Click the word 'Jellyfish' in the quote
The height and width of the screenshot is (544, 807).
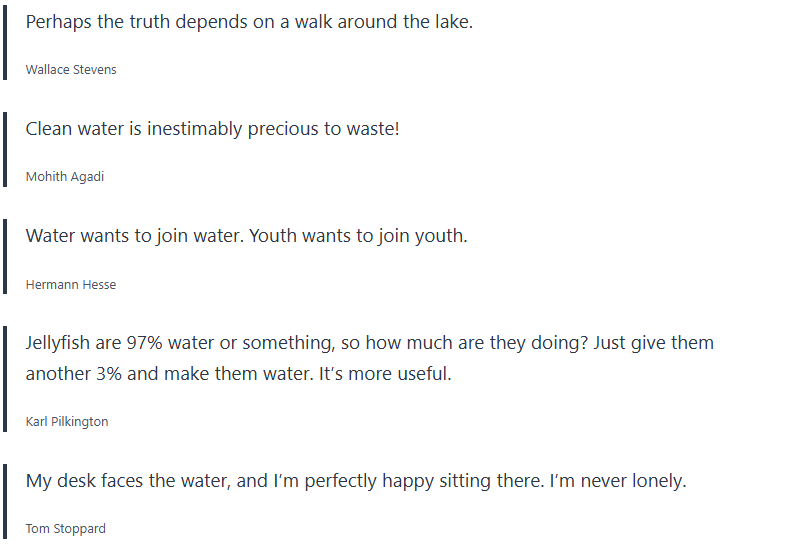[59, 343]
